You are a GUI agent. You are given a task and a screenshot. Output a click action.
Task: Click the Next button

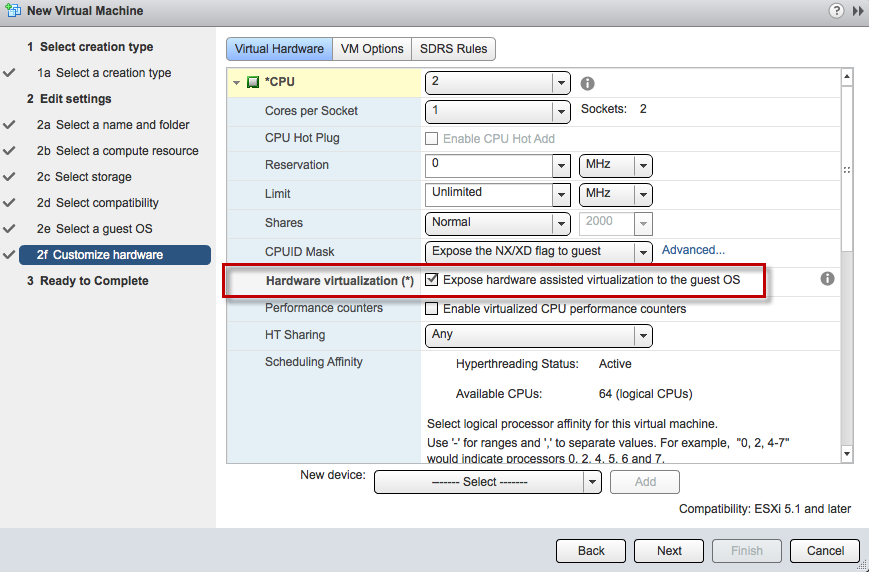[x=669, y=551]
